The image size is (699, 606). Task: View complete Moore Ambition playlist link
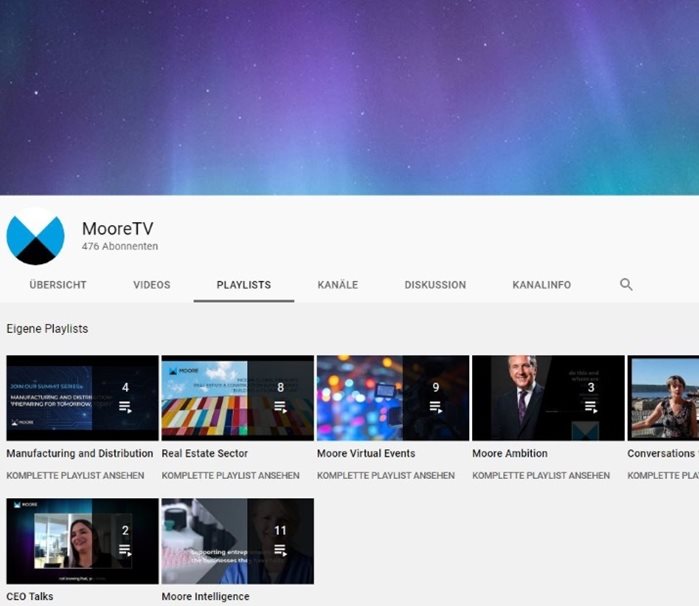point(541,475)
